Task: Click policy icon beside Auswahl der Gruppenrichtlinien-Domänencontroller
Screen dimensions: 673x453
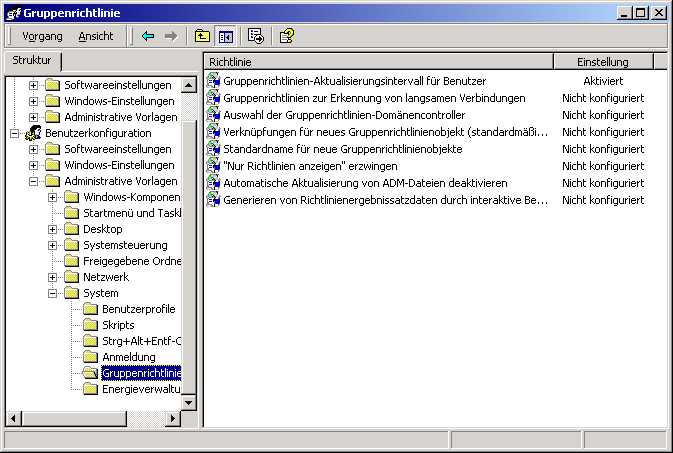Action: pyautogui.click(x=213, y=115)
